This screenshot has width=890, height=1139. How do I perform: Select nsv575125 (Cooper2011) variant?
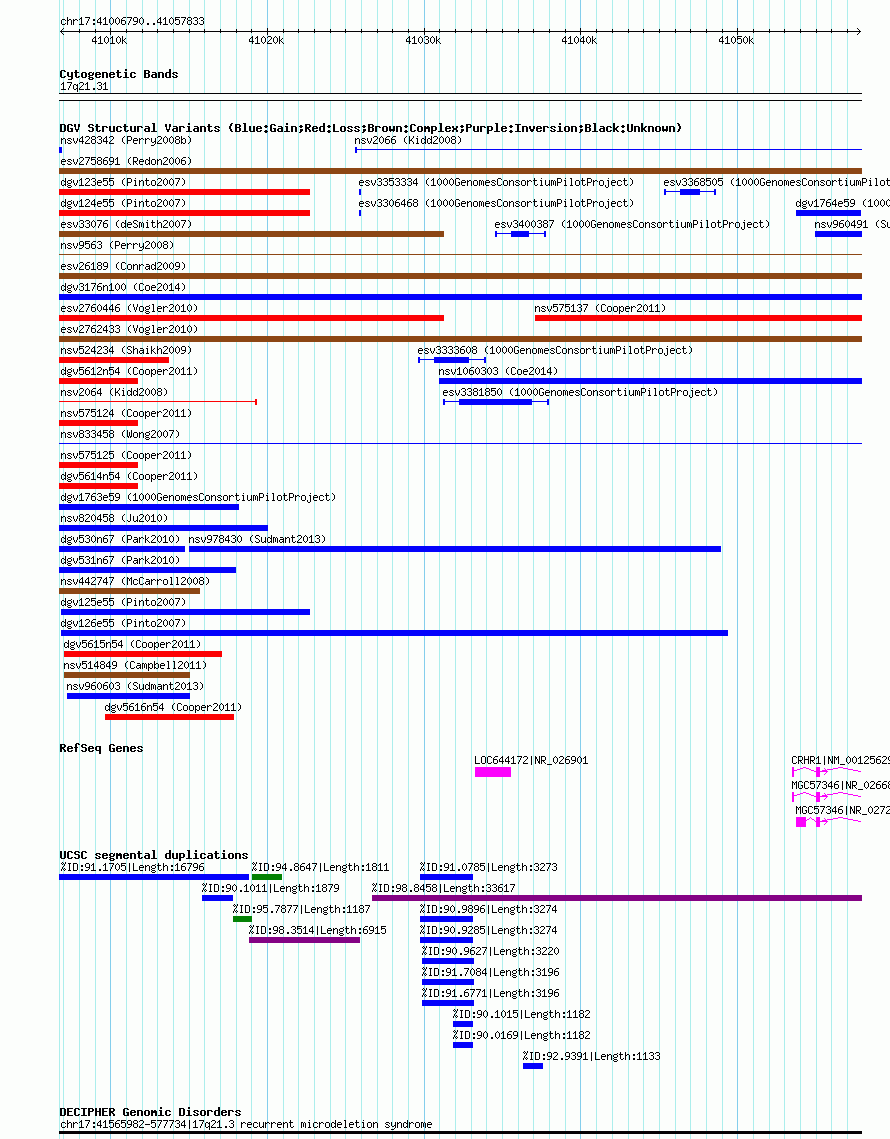point(126,456)
